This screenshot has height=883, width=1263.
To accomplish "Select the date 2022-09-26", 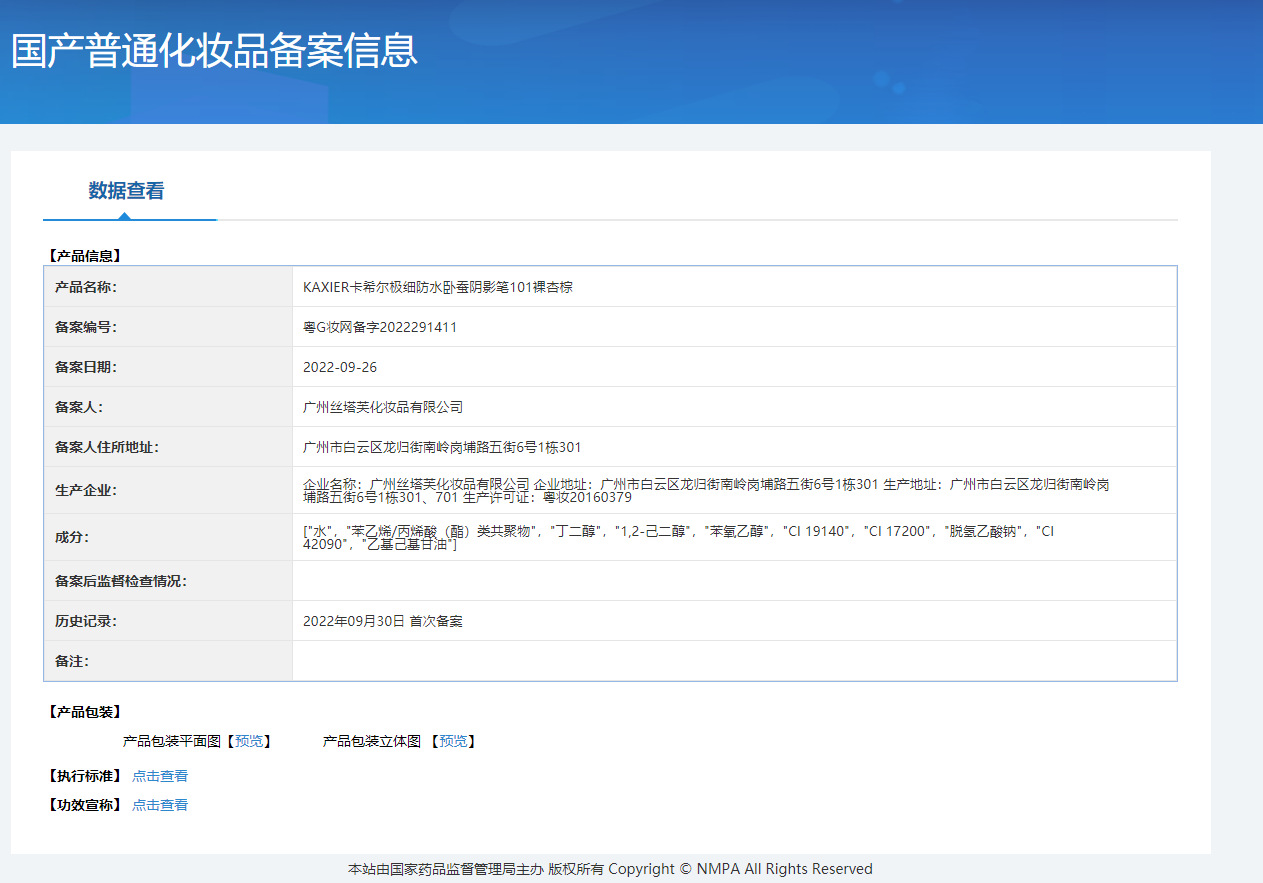I will pos(340,367).
